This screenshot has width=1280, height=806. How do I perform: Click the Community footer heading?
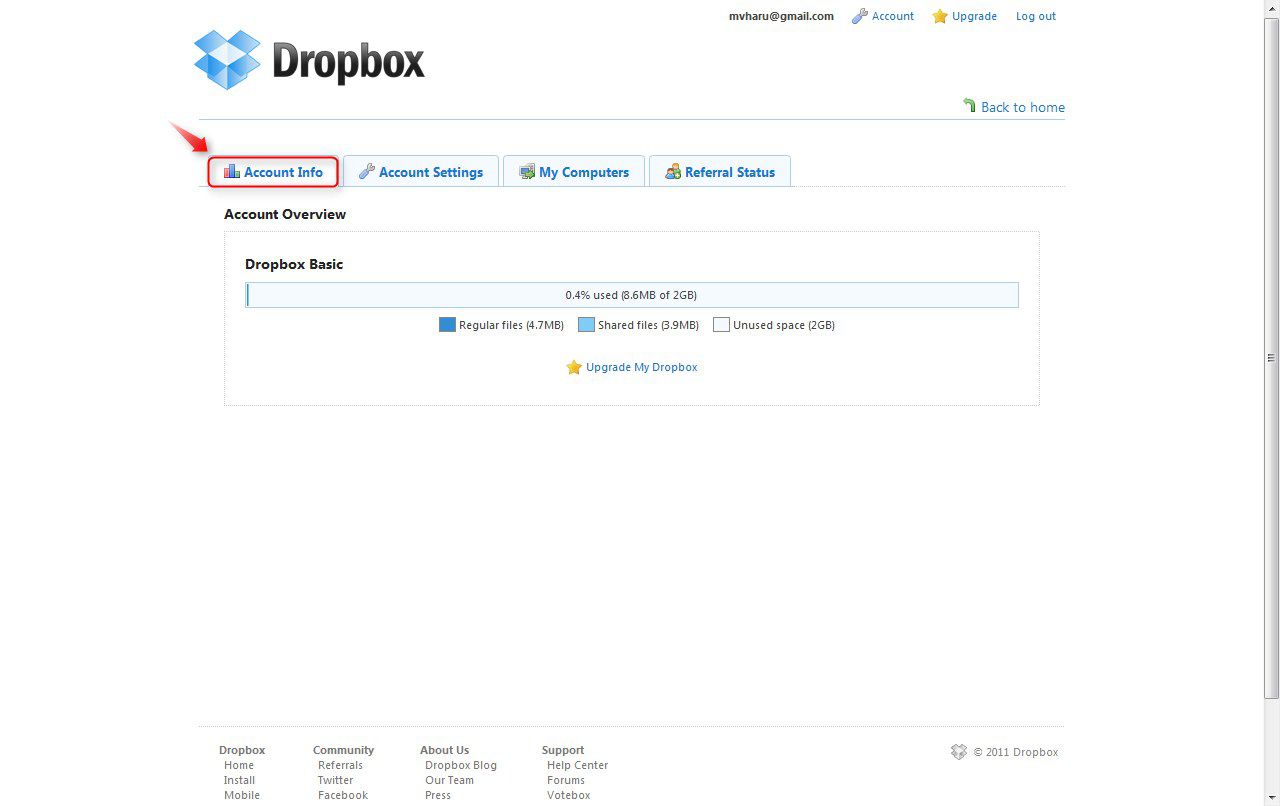pos(343,750)
